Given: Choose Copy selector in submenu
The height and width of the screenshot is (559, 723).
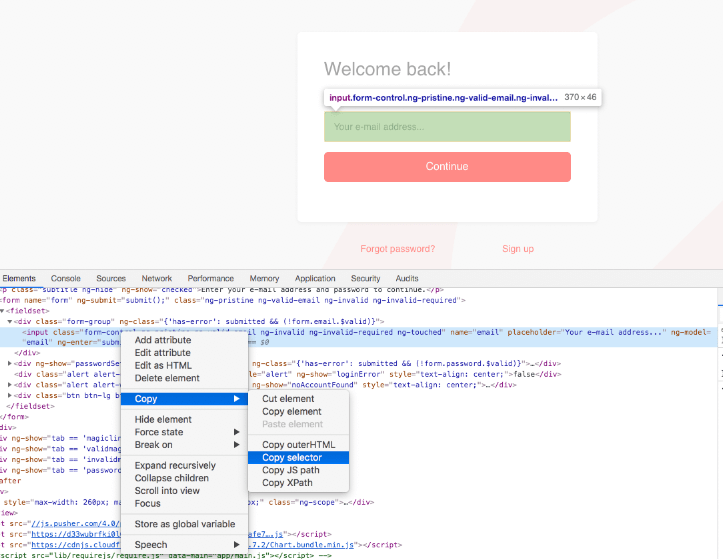Looking at the screenshot, I should coord(298,458).
